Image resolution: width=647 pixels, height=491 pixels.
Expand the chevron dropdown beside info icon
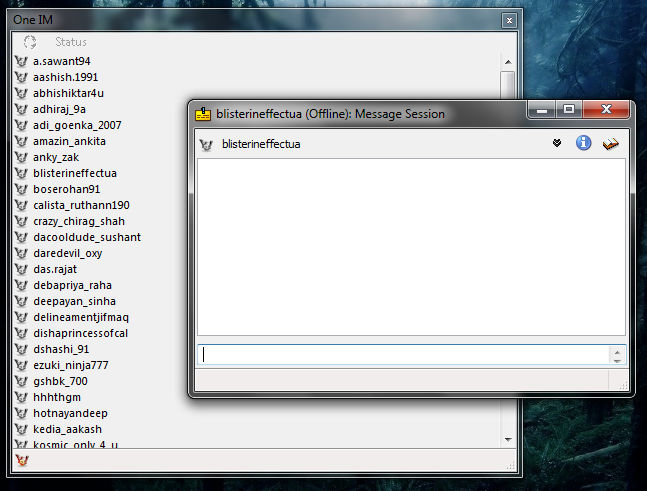point(557,143)
